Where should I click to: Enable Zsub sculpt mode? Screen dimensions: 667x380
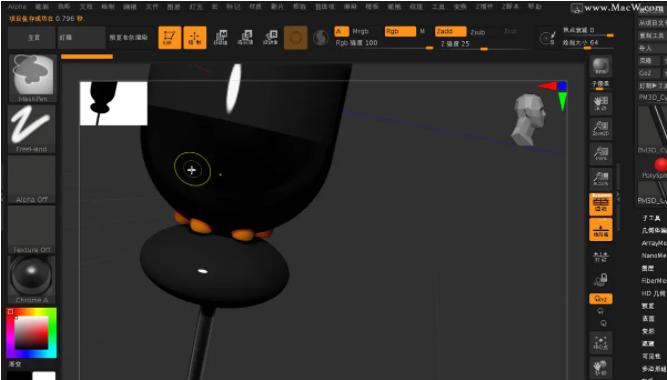pos(478,32)
